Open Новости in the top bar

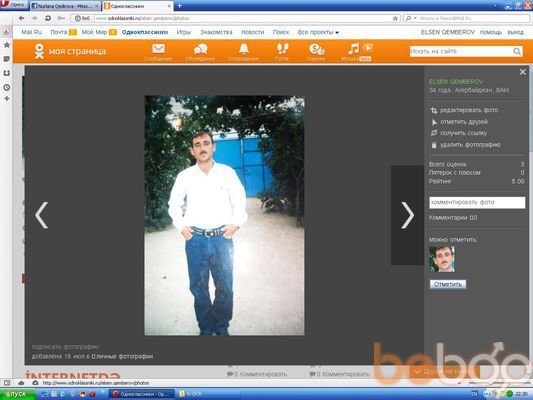pos(253,32)
